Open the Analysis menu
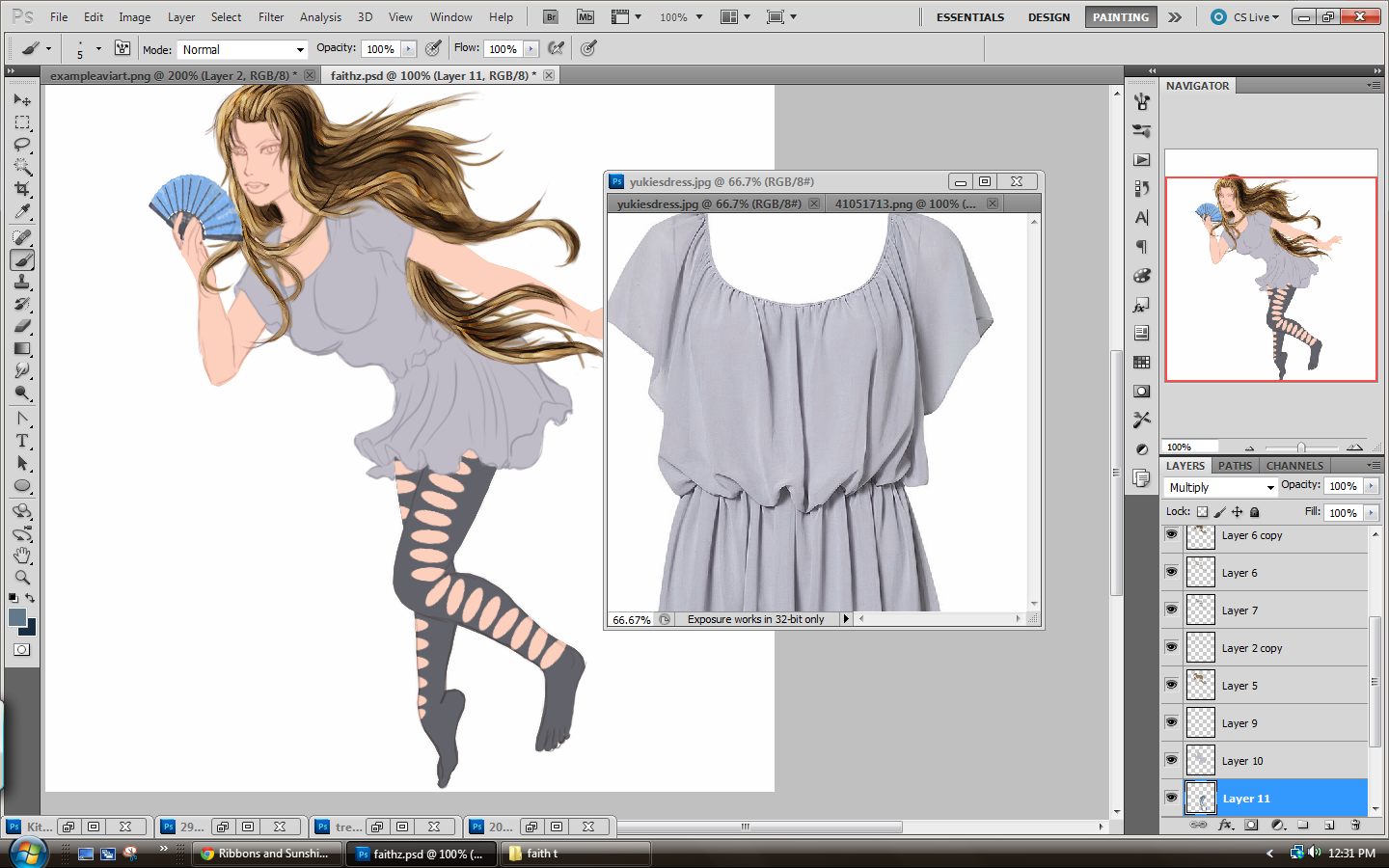 tap(320, 17)
